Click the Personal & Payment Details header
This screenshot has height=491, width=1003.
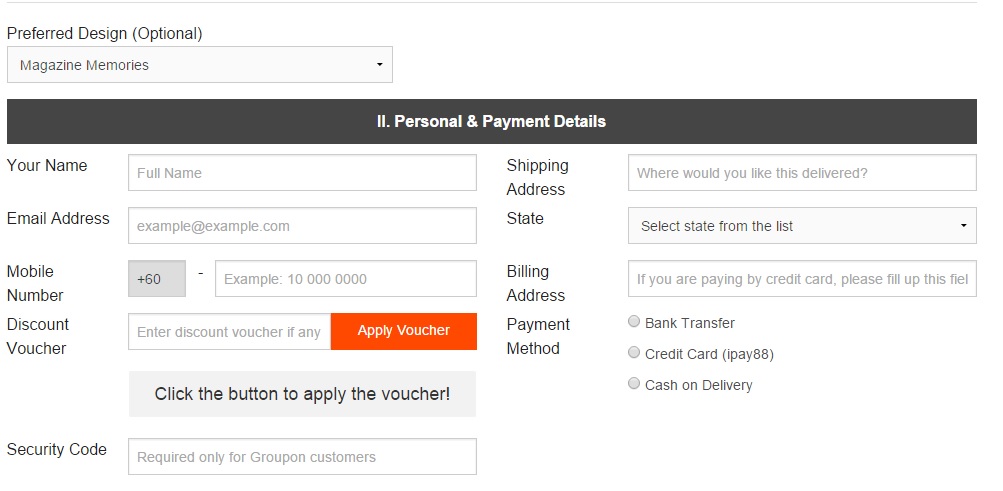click(x=491, y=122)
